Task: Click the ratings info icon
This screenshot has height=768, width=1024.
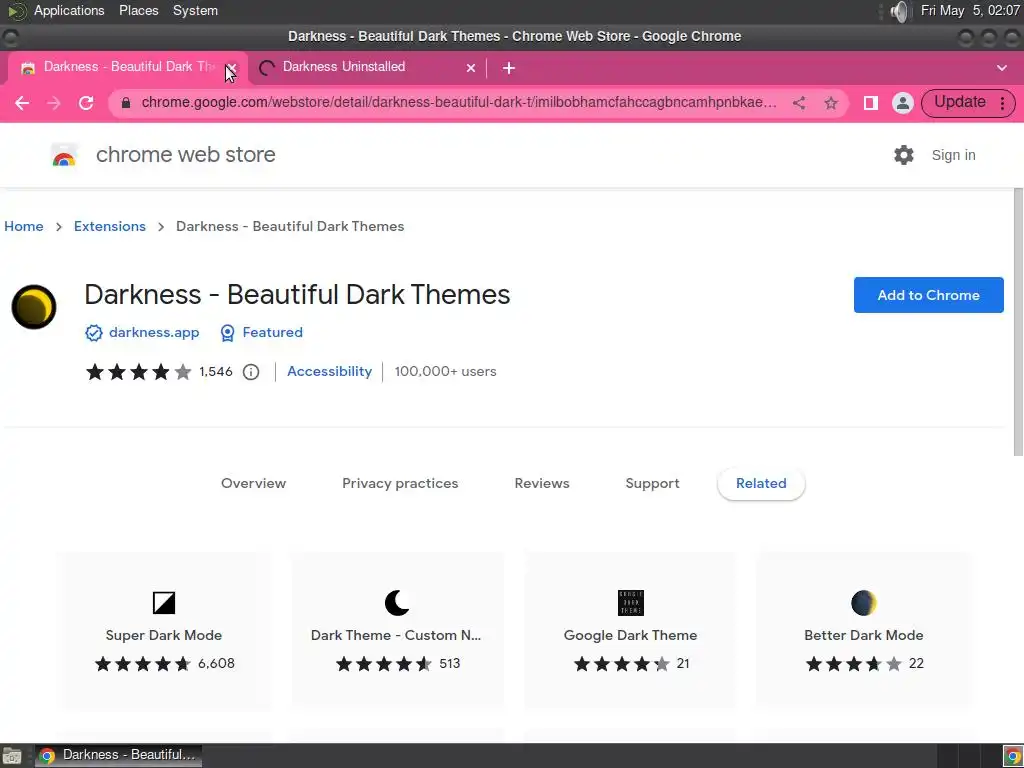Action: [x=251, y=372]
